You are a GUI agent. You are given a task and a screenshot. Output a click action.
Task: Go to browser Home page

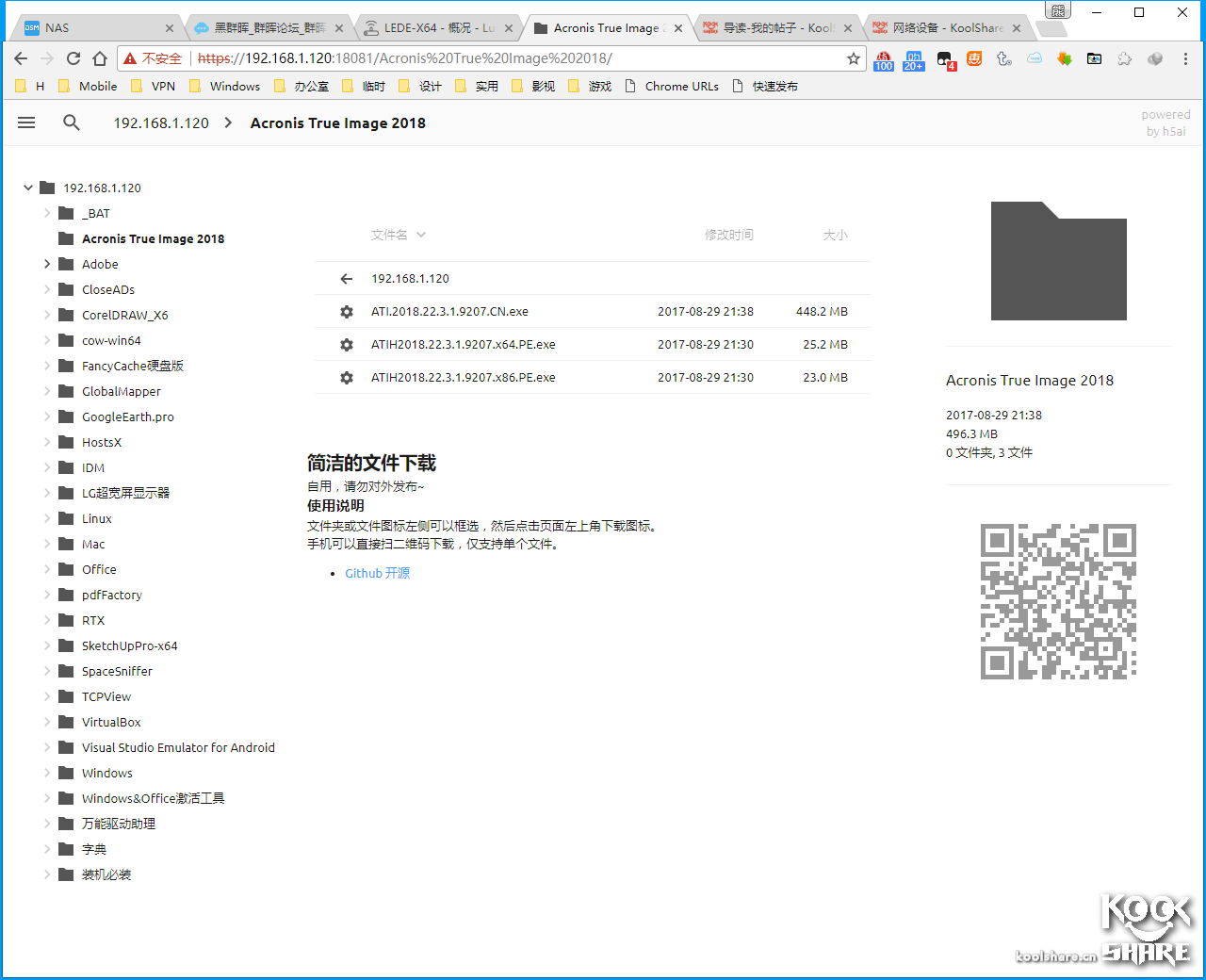(100, 58)
